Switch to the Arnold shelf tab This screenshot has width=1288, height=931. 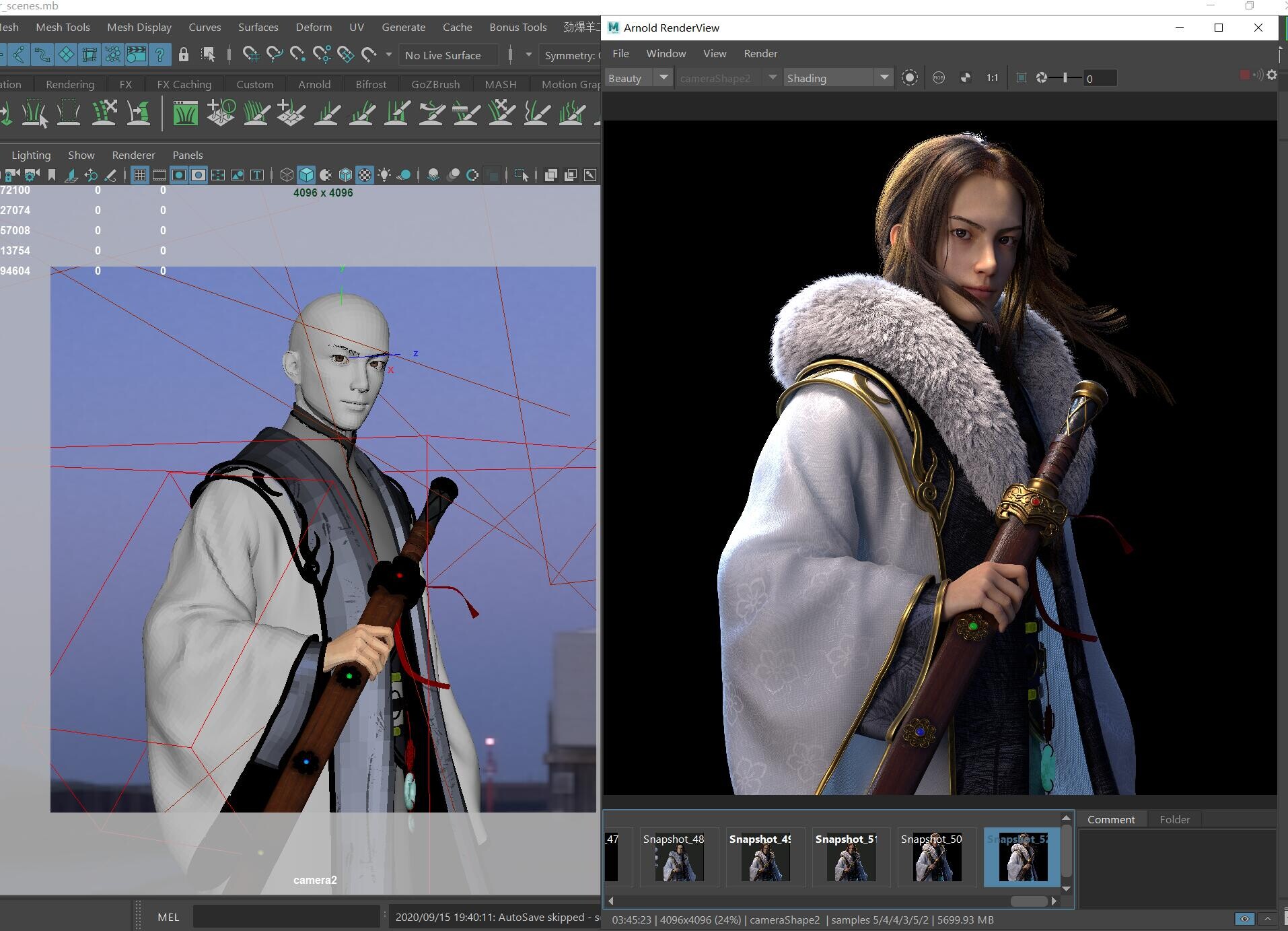tap(314, 84)
